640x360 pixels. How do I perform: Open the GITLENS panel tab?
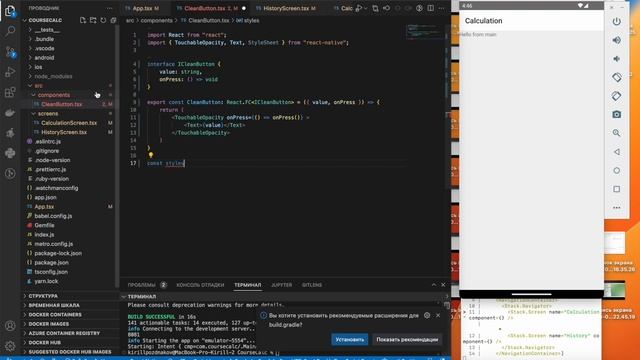(312, 285)
